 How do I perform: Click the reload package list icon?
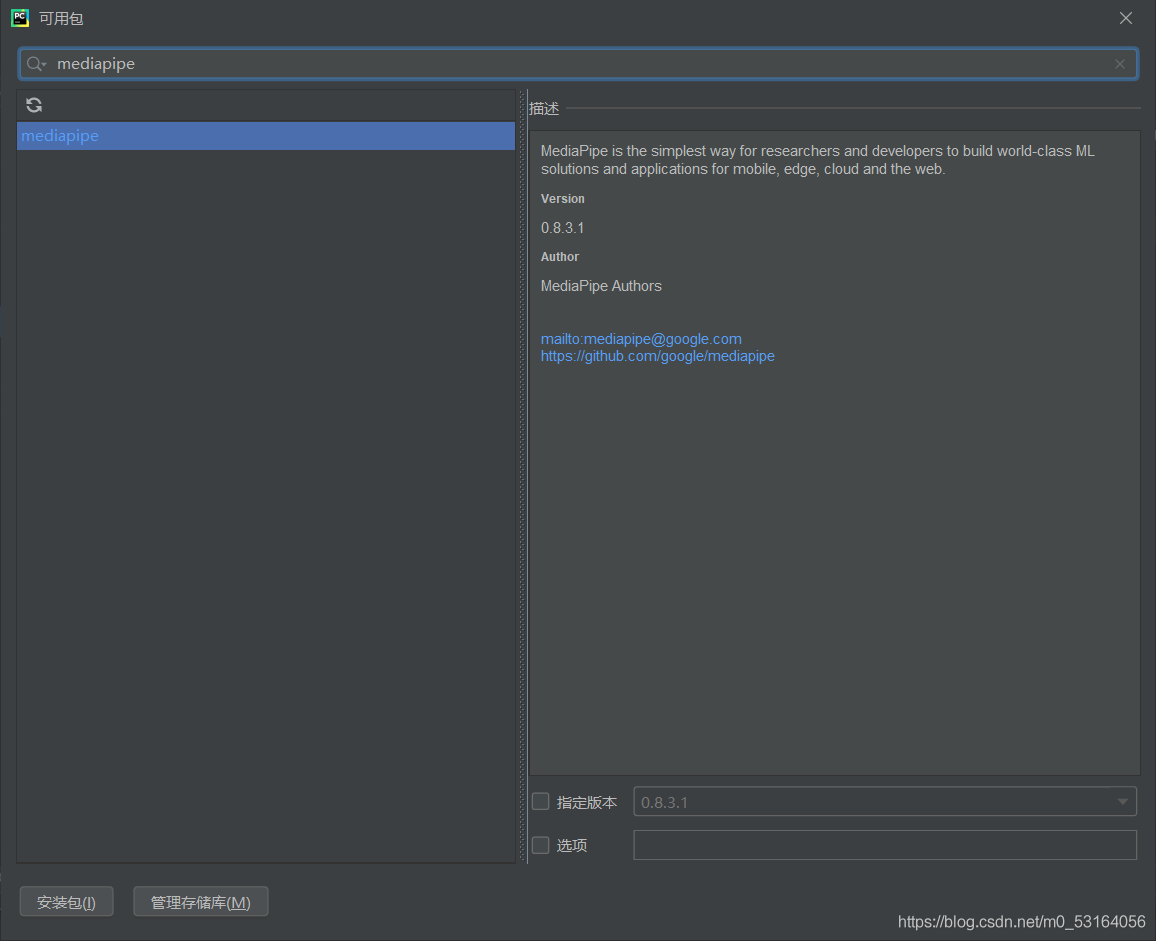(x=34, y=105)
